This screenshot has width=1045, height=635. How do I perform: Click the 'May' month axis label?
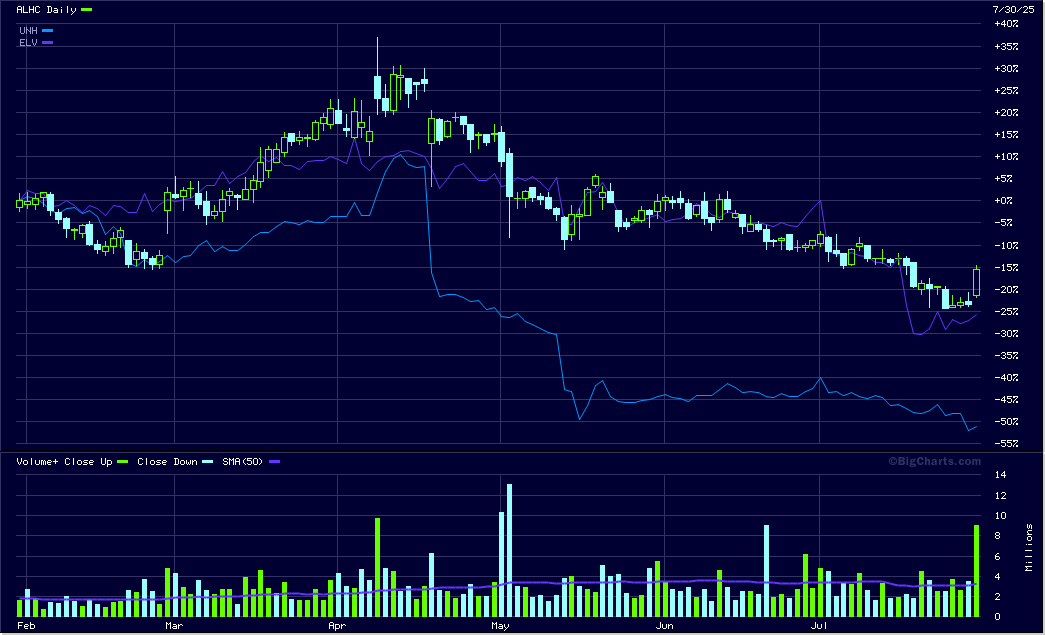(500, 626)
